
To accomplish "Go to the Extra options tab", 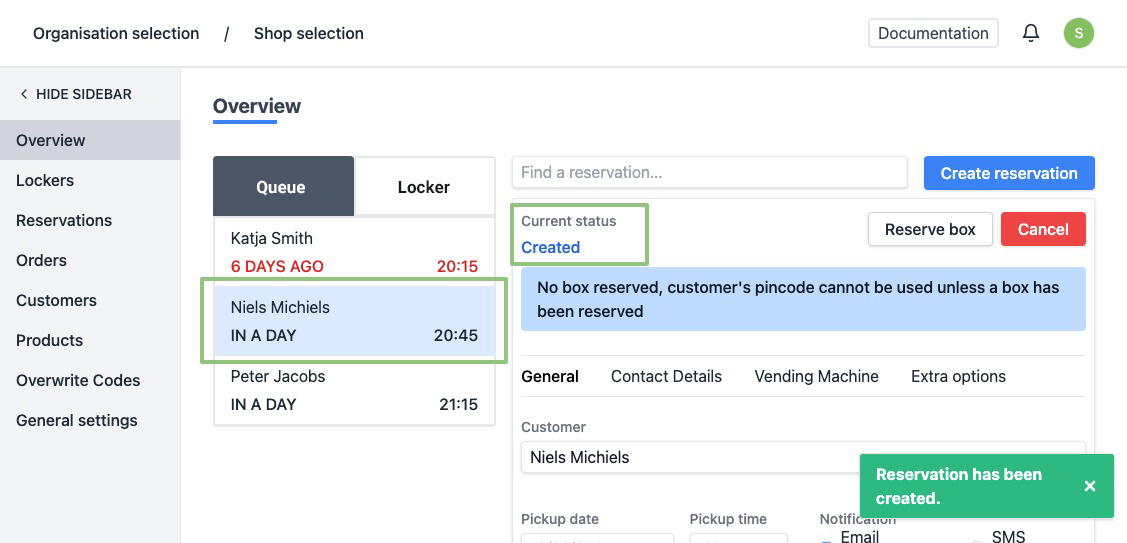I will click(958, 377).
